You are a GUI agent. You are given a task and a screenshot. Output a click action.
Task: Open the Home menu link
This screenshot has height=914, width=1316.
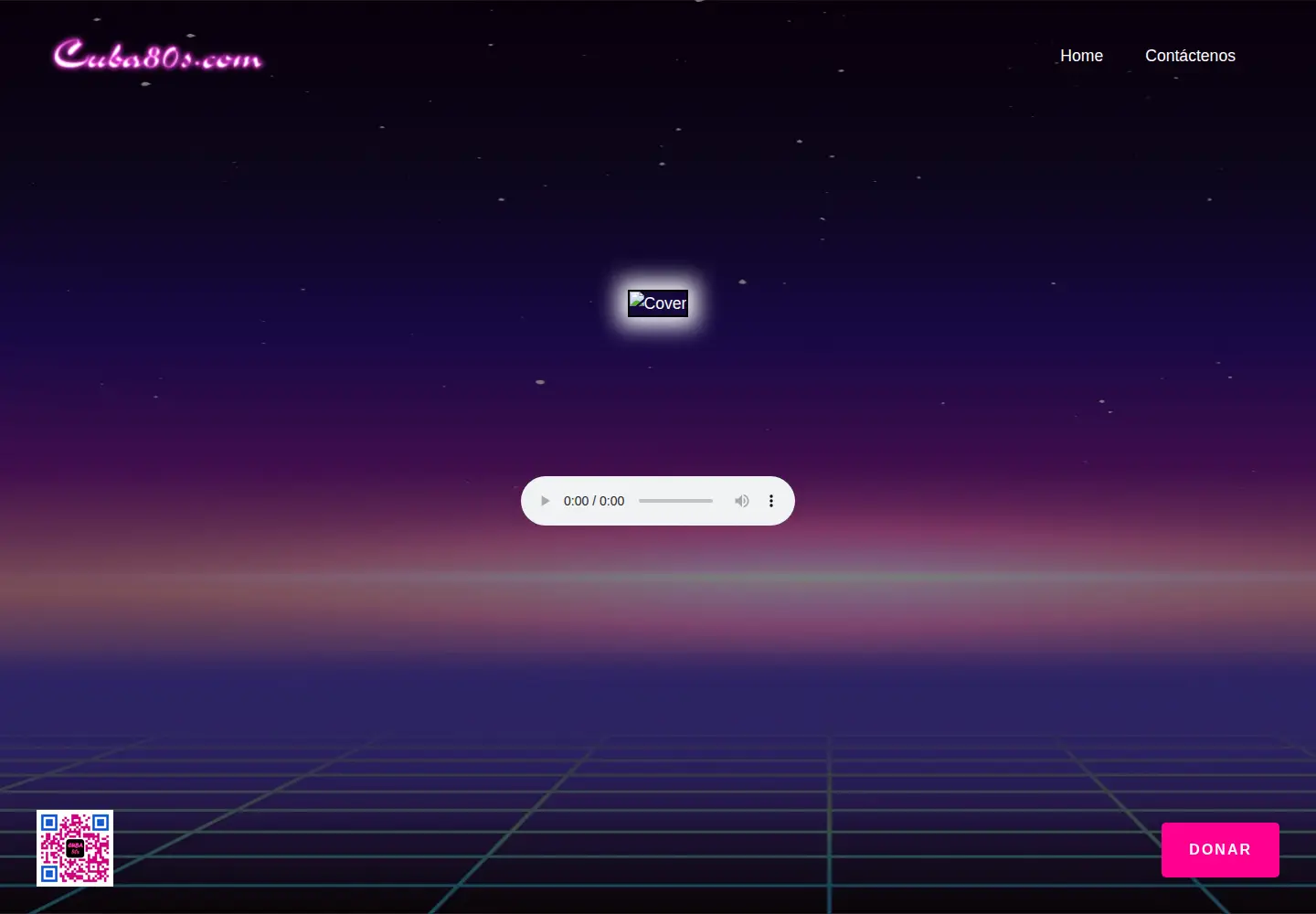(1081, 56)
